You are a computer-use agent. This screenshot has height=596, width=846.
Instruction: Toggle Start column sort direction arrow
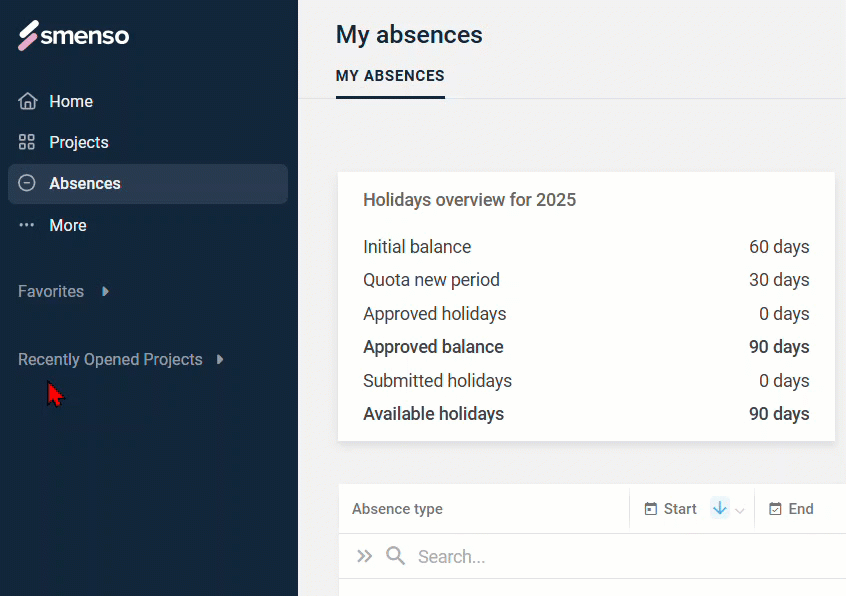point(720,508)
